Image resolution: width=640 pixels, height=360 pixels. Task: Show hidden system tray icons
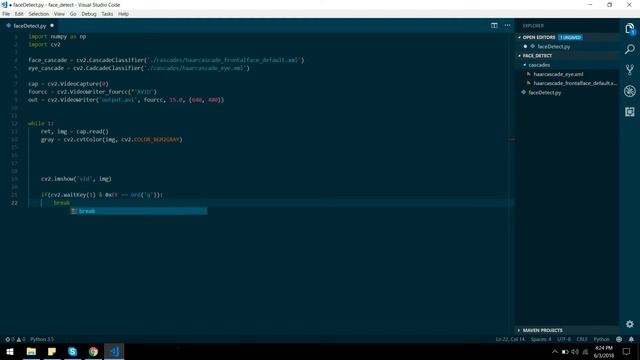click(x=554, y=352)
